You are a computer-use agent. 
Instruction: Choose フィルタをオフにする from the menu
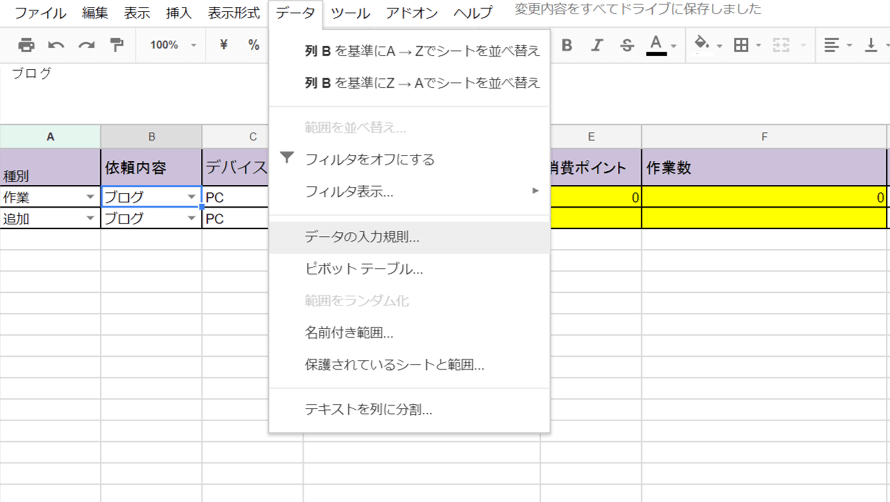pyautogui.click(x=369, y=159)
